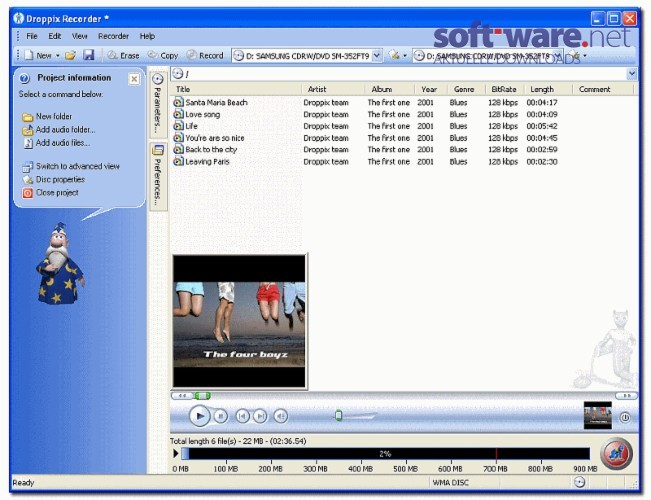Image resolution: width=651 pixels, height=500 pixels.
Task: Sort by the Genre column header
Action: coord(466,89)
